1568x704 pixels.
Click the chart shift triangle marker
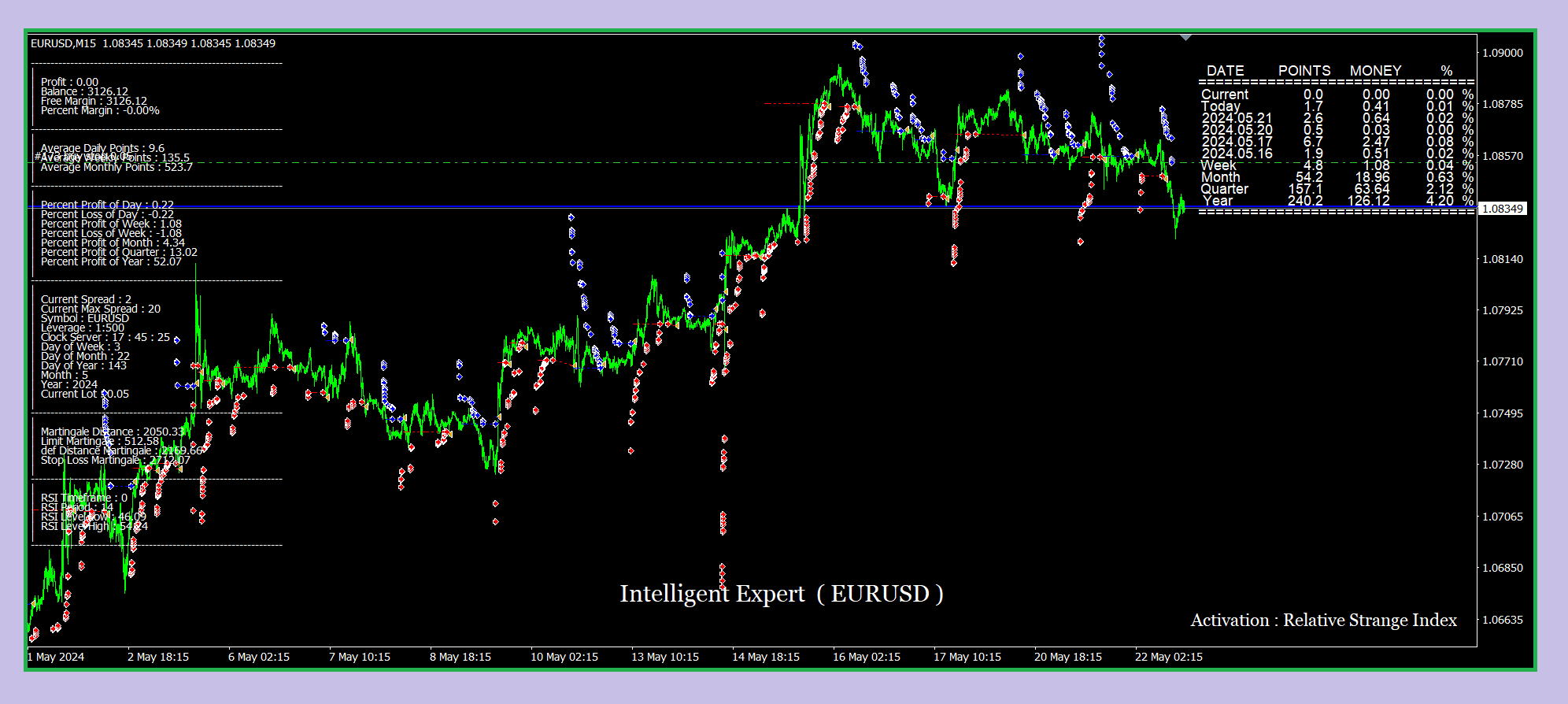tap(1185, 37)
